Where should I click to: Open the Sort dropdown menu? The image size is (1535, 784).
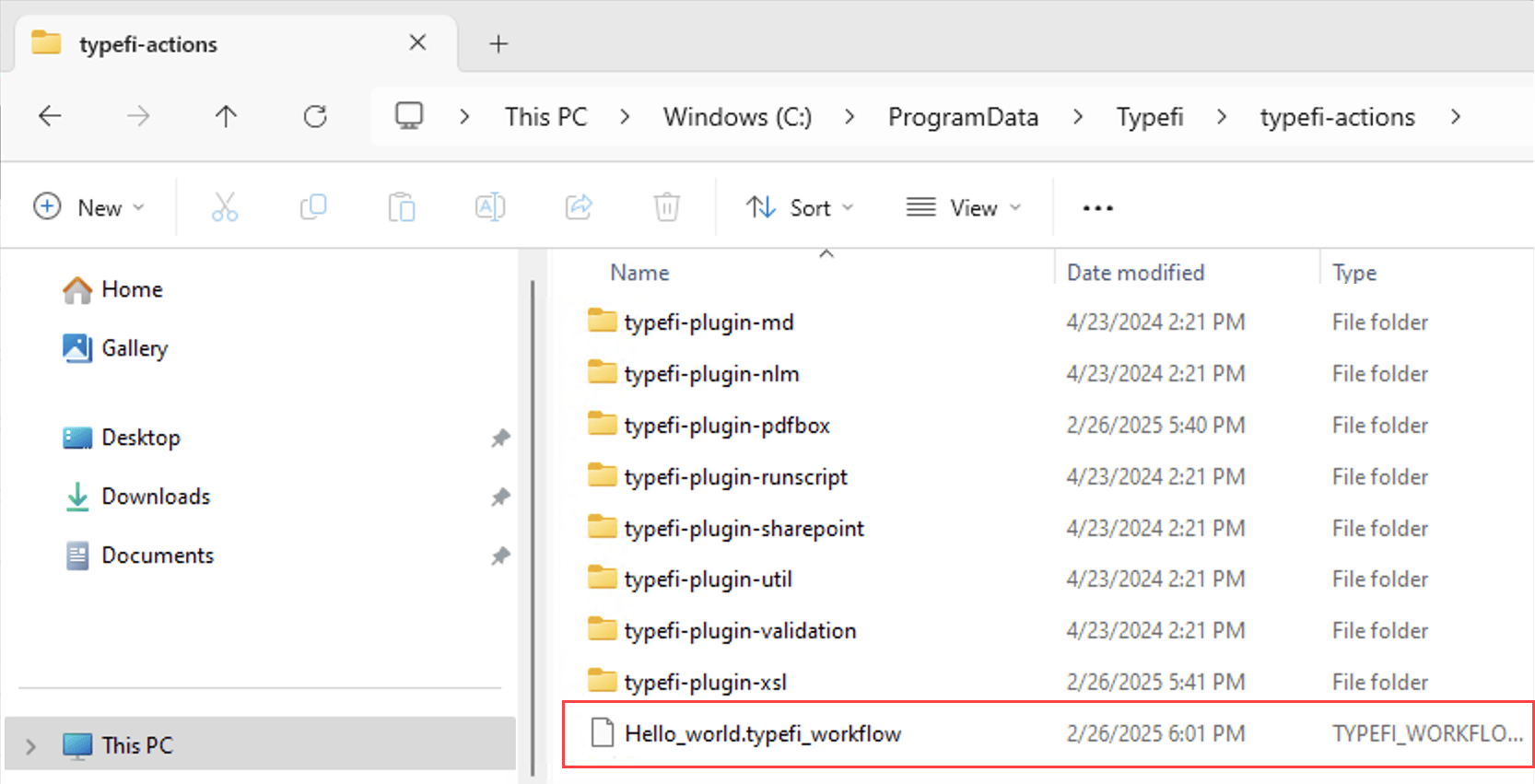point(800,207)
